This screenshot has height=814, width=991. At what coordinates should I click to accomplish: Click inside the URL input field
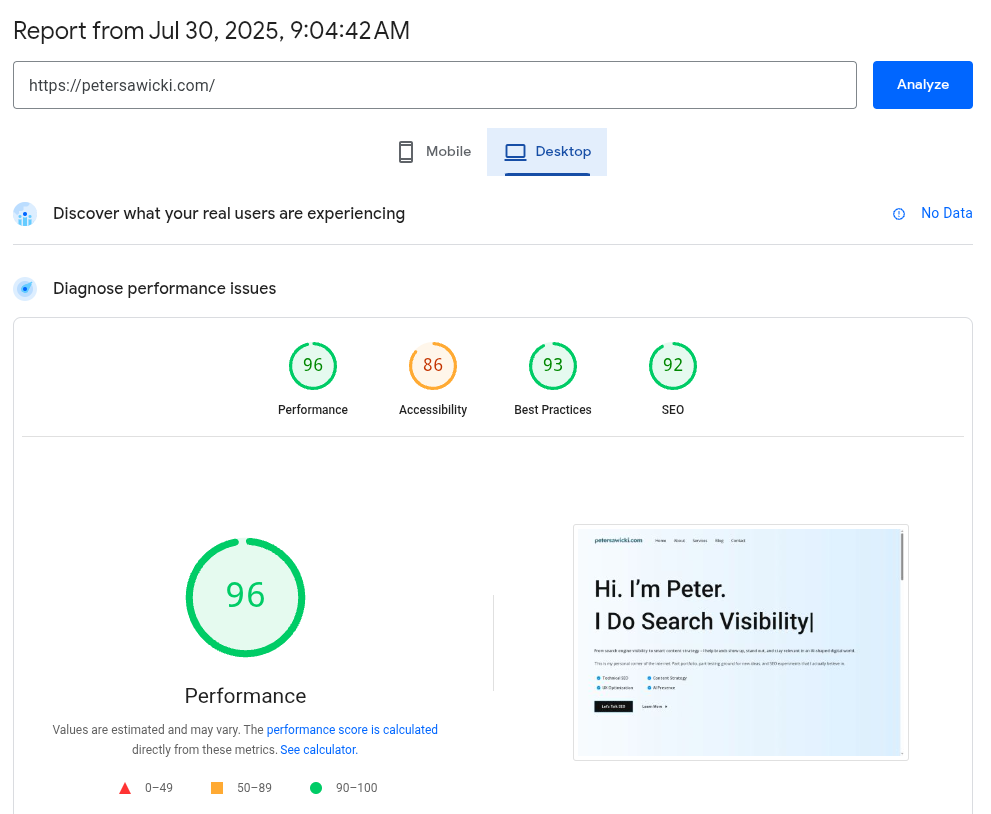pyautogui.click(x=434, y=85)
